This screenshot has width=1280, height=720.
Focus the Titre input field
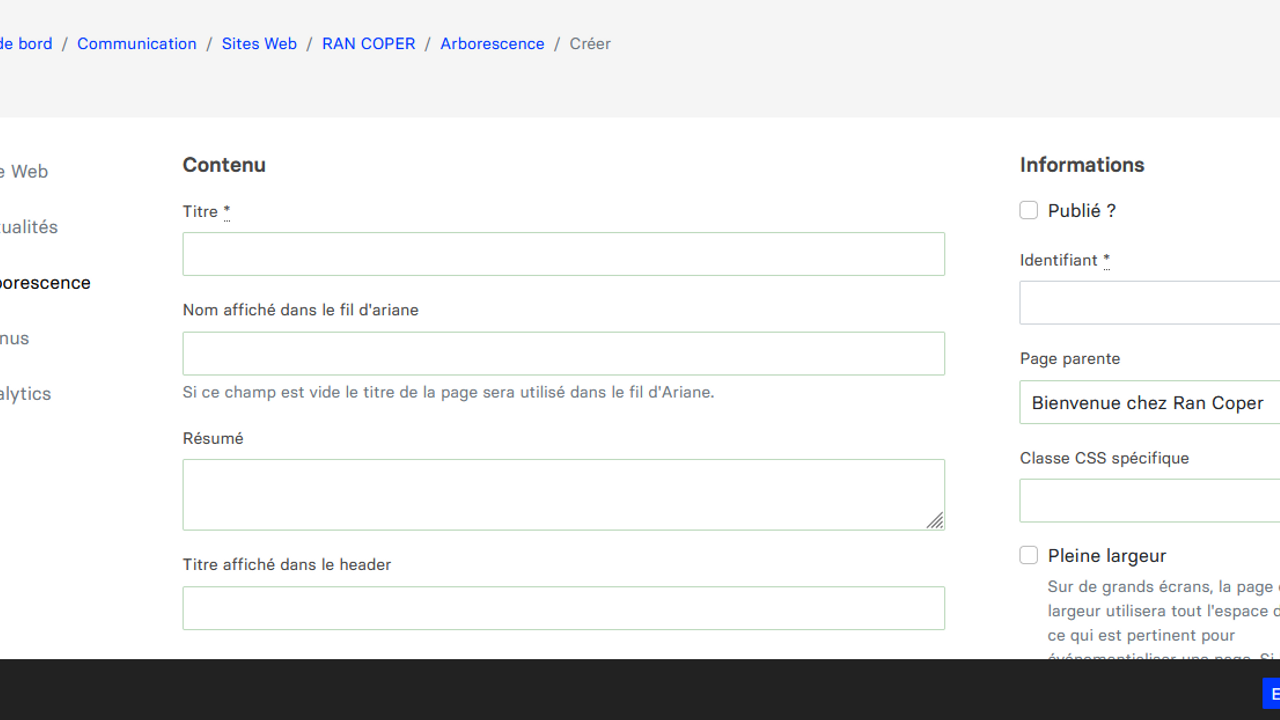[563, 255]
